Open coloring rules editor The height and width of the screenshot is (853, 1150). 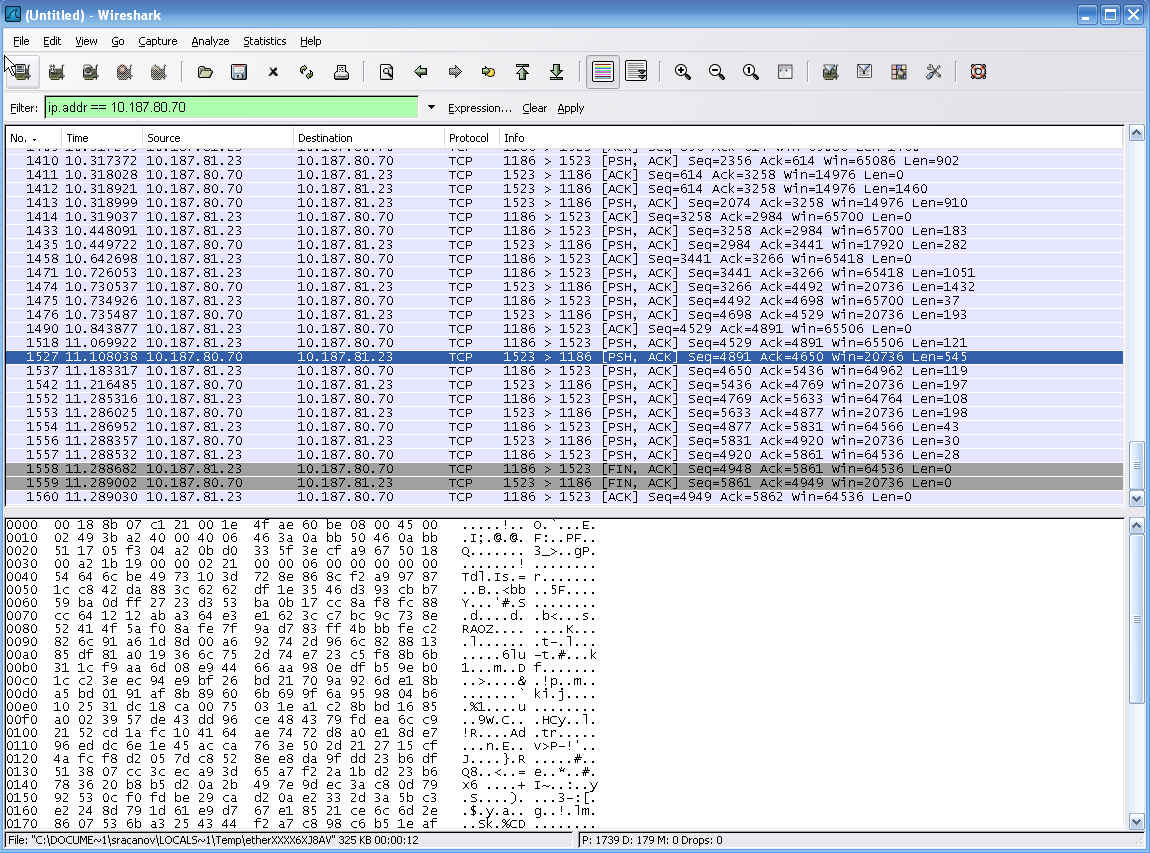click(x=898, y=72)
